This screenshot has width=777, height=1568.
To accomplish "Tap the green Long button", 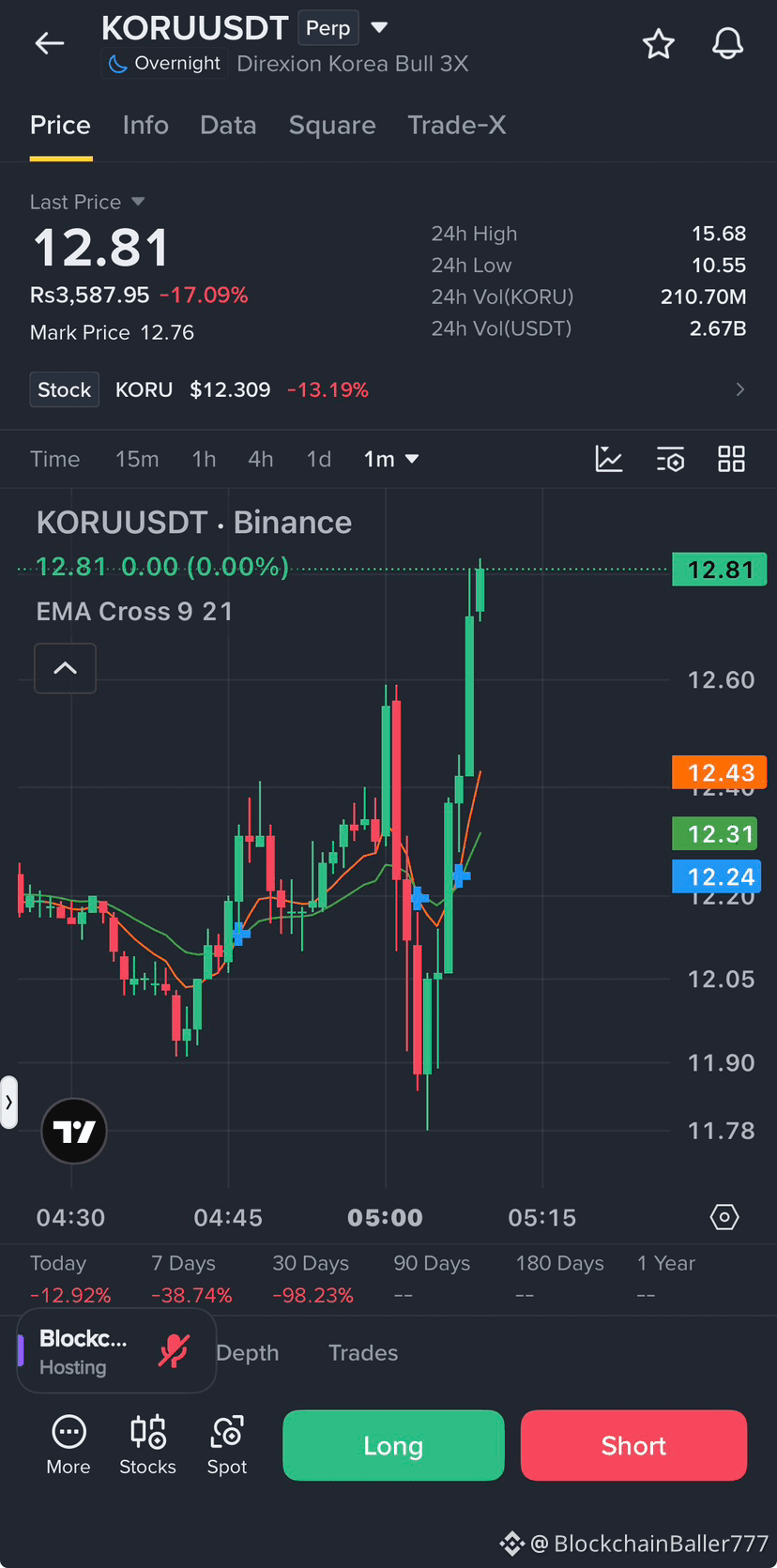I will pyautogui.click(x=393, y=1445).
